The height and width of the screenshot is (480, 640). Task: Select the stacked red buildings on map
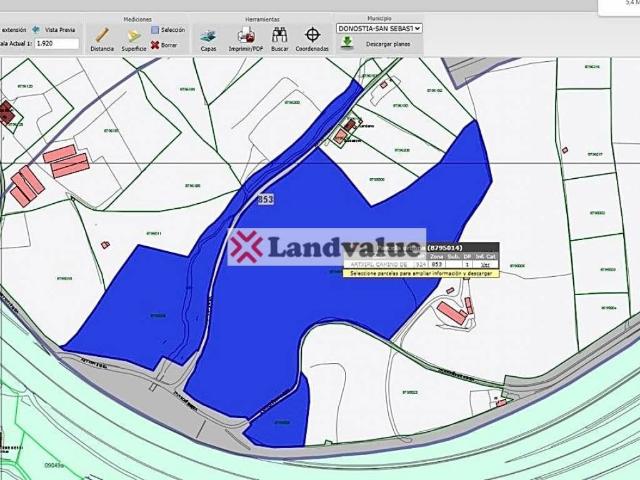point(66,161)
